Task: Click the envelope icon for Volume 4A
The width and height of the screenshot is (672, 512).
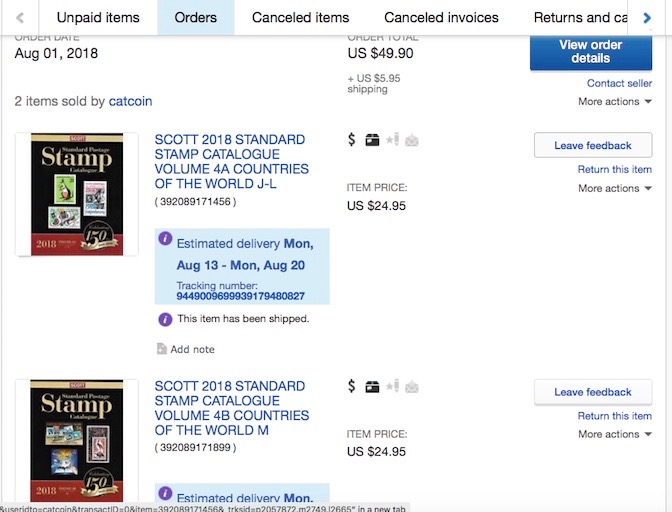Action: tap(412, 140)
